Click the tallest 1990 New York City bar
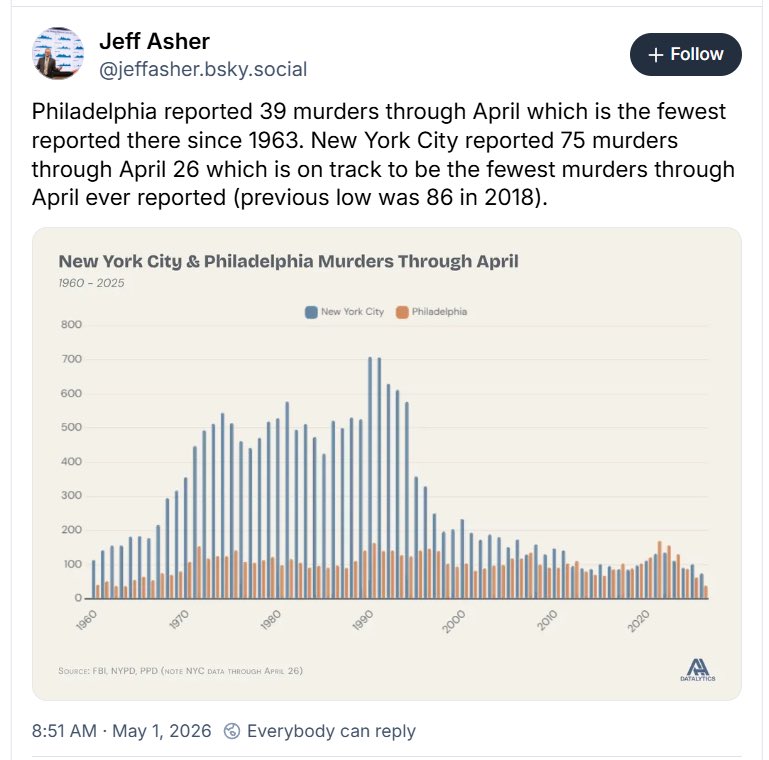769x760 pixels. coord(370,478)
